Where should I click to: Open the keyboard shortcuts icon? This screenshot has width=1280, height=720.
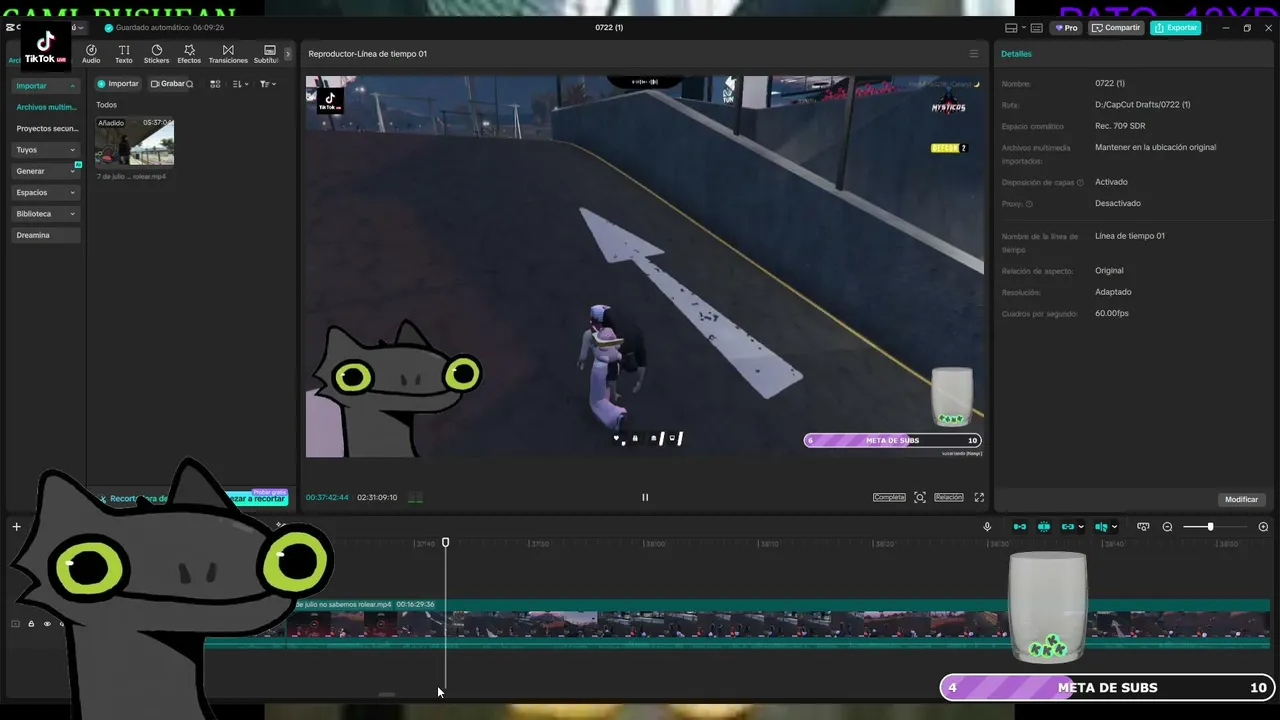pos(1037,28)
